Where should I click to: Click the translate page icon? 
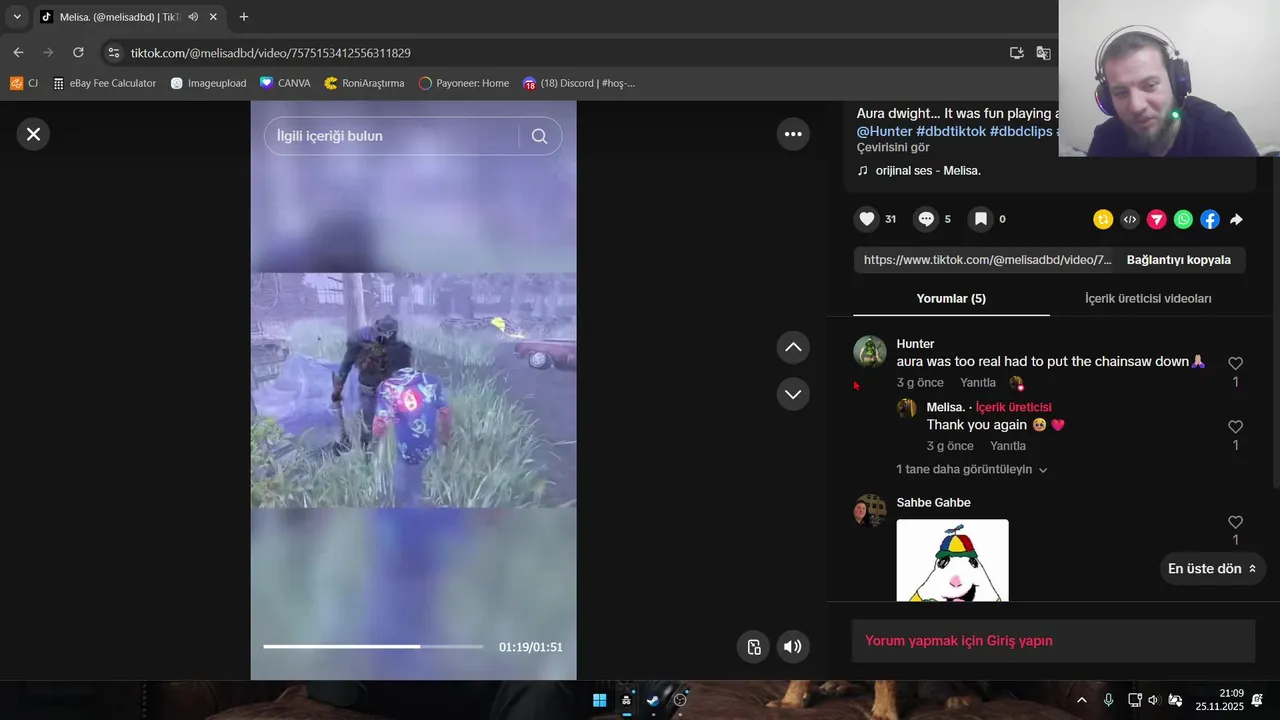1043,53
